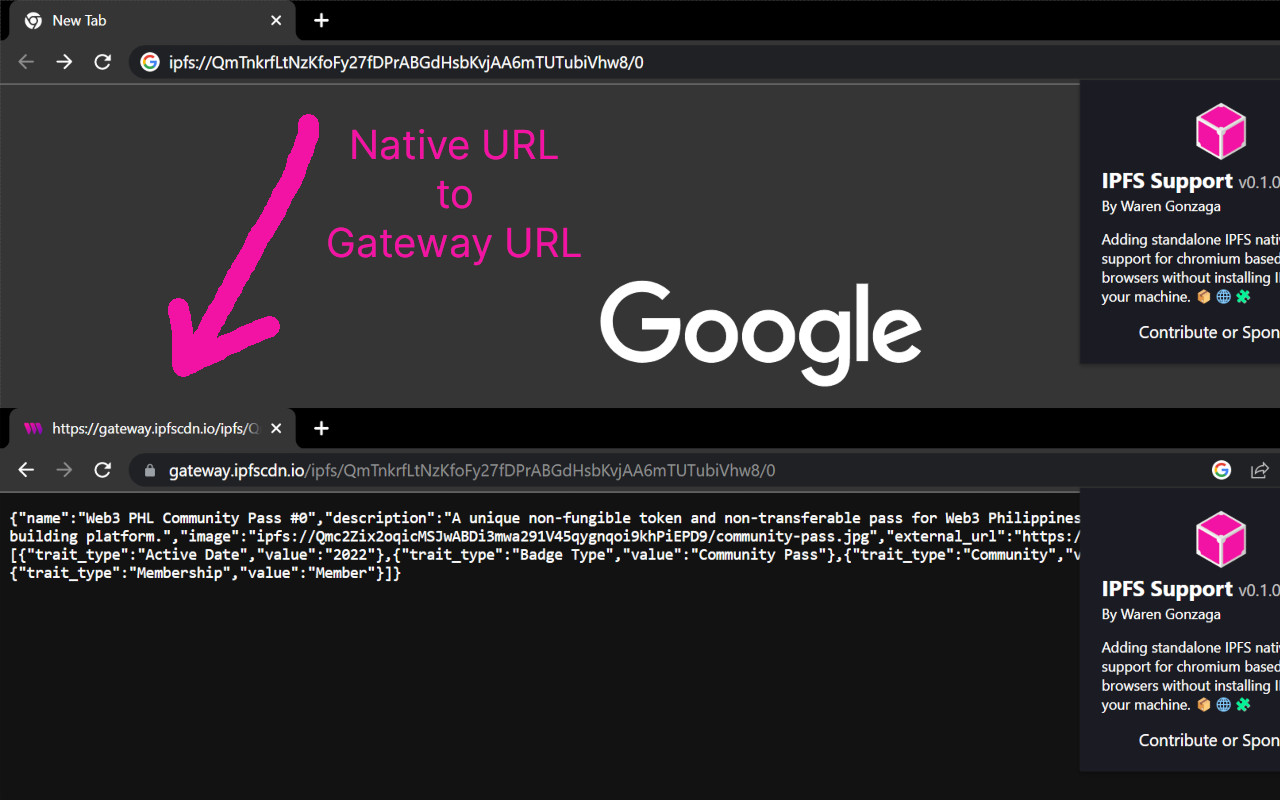Reload the page showing the ipfs:// address
Viewport: 1280px width, 800px height.
point(102,62)
